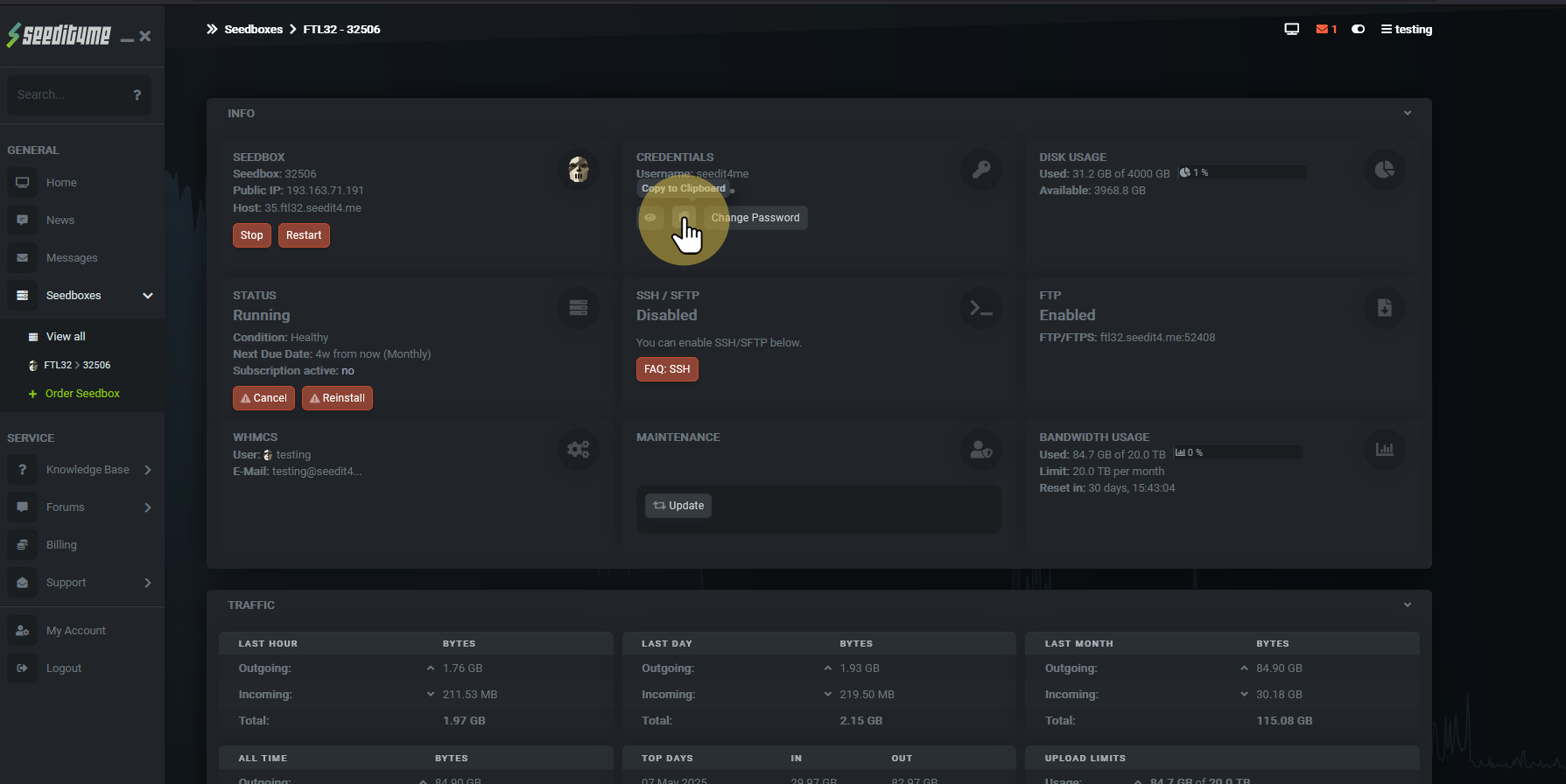Minimize the sidebar with the dash icon
The image size is (1566, 784).
coord(127,38)
